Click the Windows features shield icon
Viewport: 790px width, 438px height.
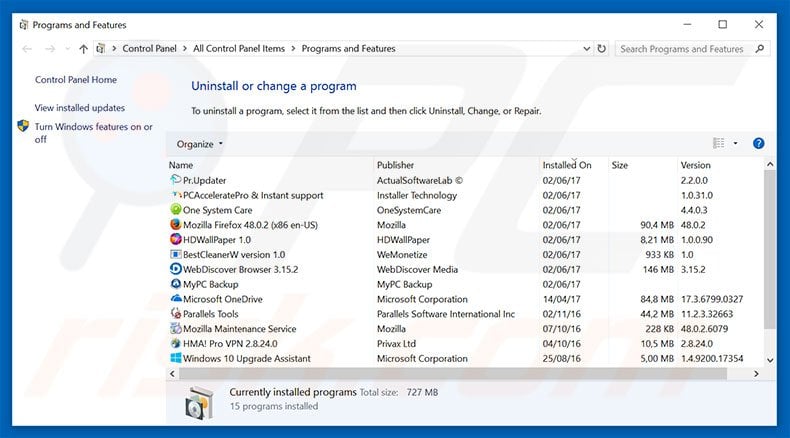coord(23,126)
